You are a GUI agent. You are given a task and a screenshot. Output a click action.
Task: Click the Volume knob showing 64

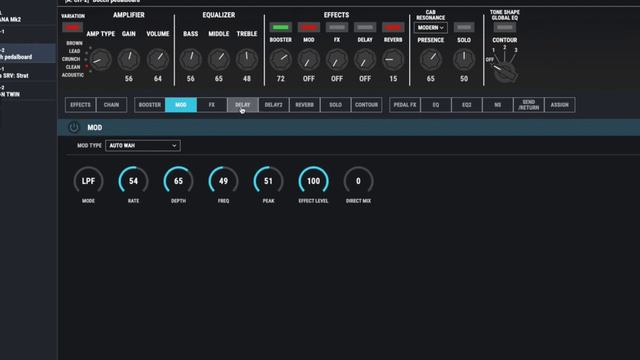[158, 60]
